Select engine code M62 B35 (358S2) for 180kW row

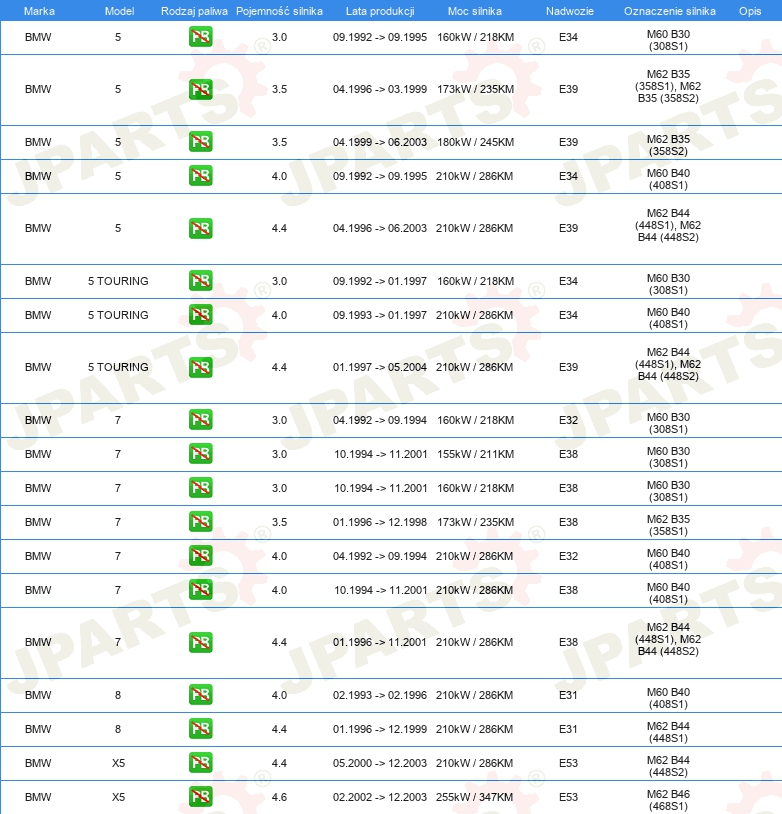point(668,145)
